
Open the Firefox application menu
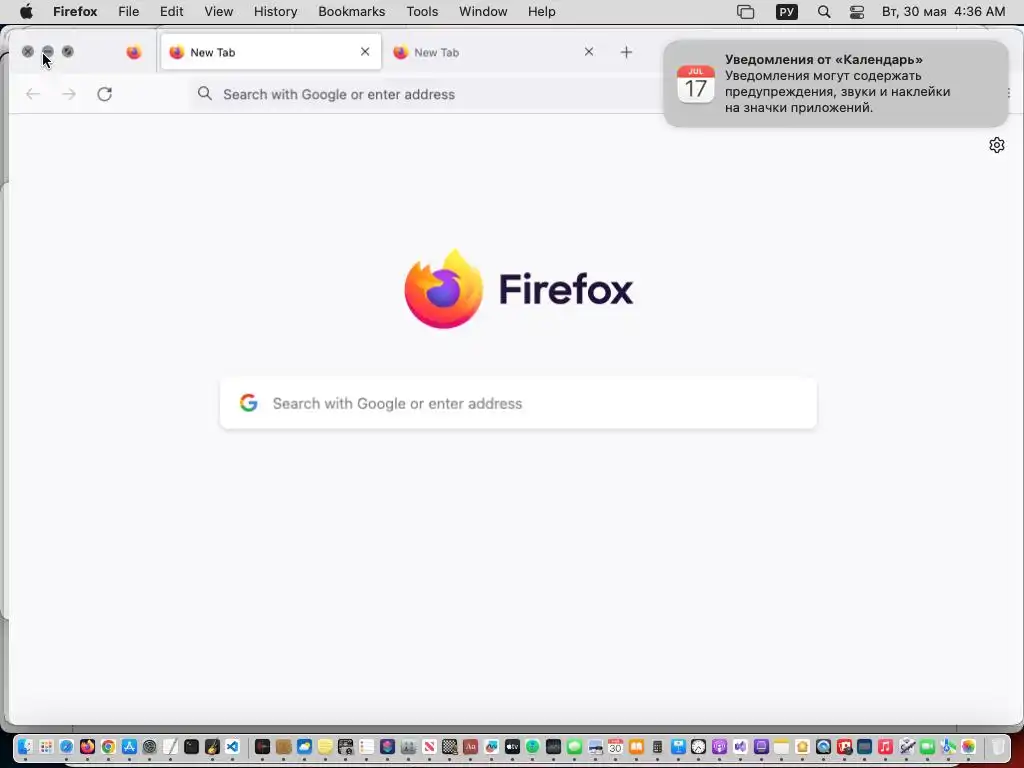pos(75,12)
